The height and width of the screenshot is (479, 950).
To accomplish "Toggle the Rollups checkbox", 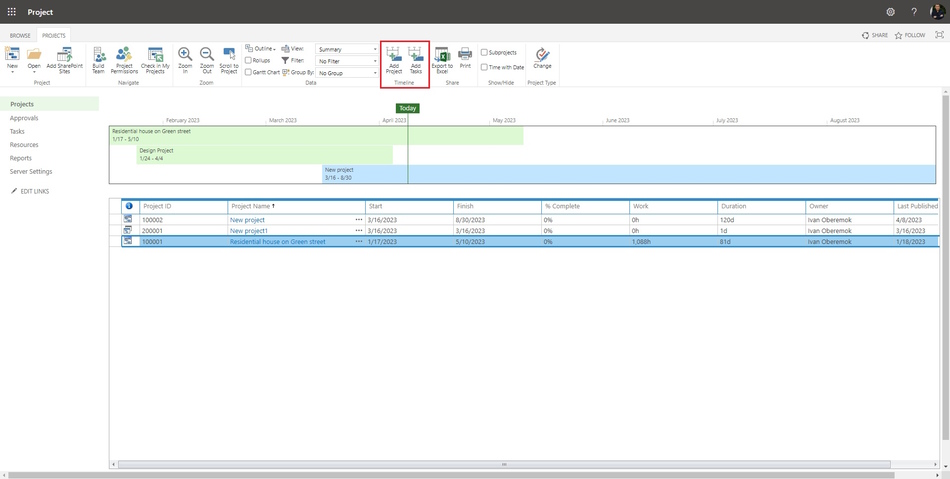I will click(x=248, y=61).
